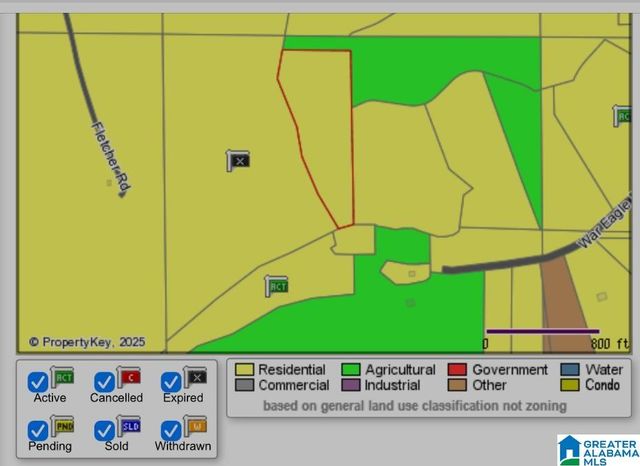This screenshot has height=466, width=640.
Task: Click the Sold flag icon in legend
Action: click(x=130, y=427)
